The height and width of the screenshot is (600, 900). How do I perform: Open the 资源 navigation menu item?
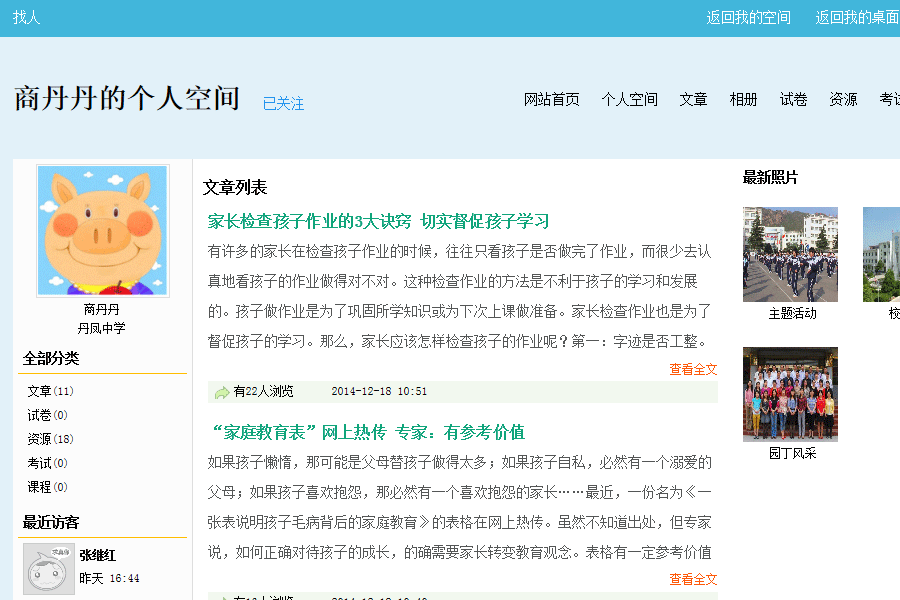click(x=843, y=99)
